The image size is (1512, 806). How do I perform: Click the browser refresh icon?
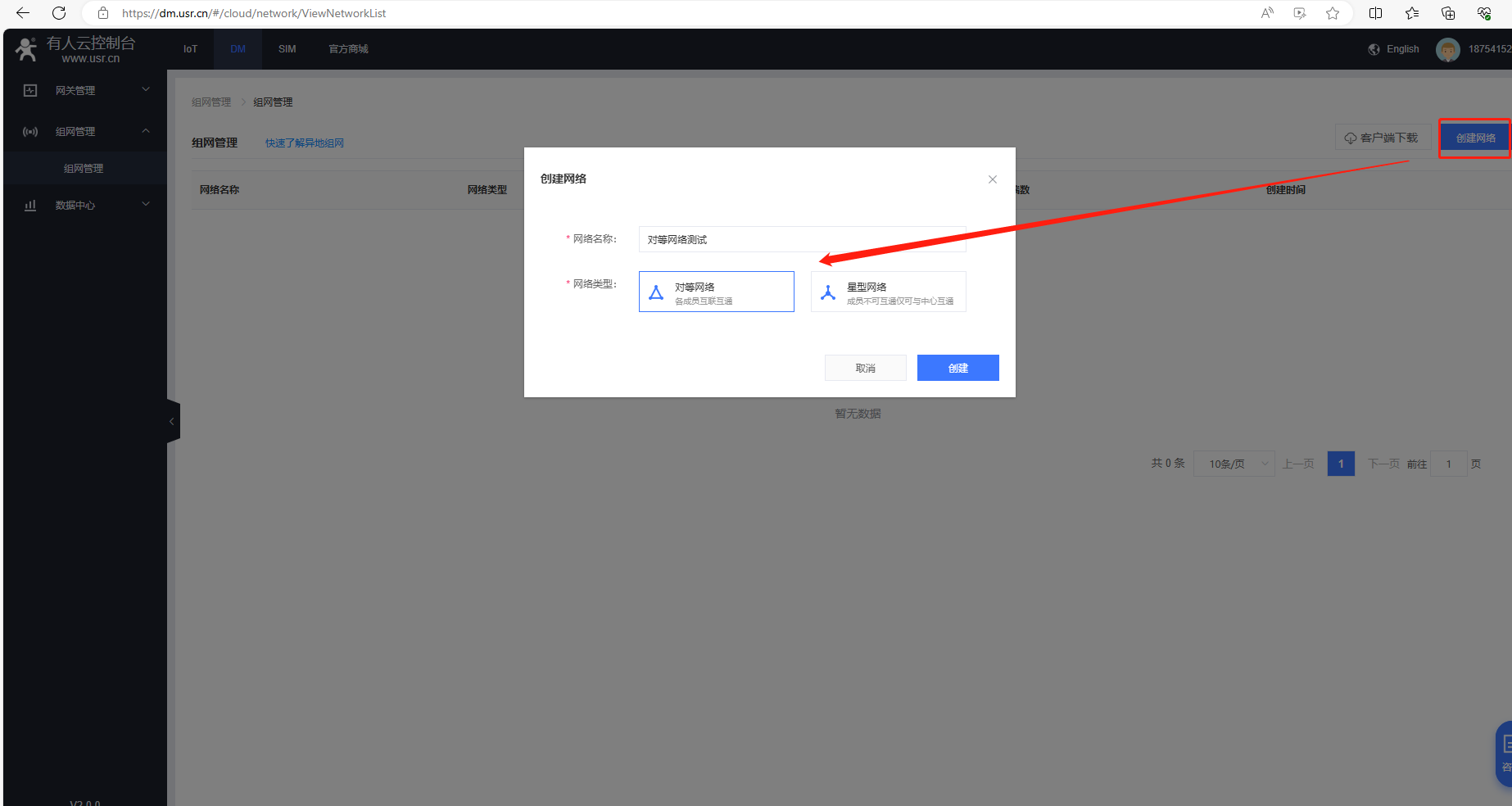click(59, 13)
